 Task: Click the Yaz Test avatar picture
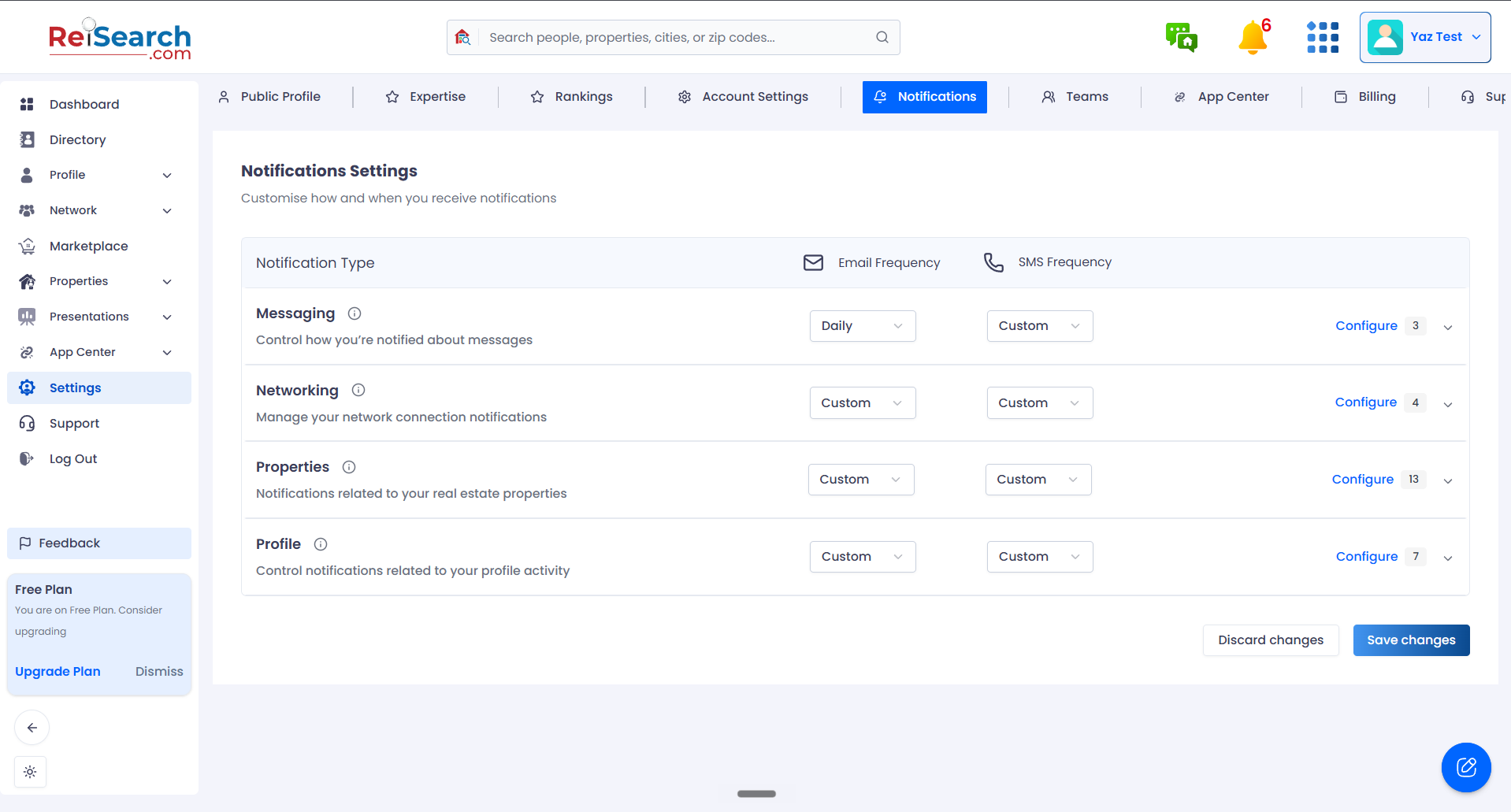pyautogui.click(x=1385, y=37)
